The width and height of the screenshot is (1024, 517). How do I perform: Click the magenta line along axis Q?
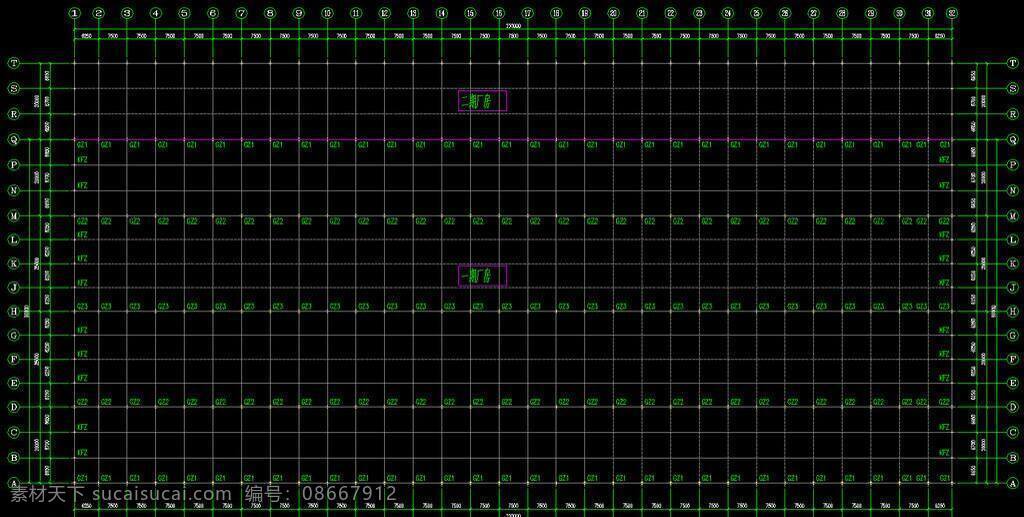[513, 139]
